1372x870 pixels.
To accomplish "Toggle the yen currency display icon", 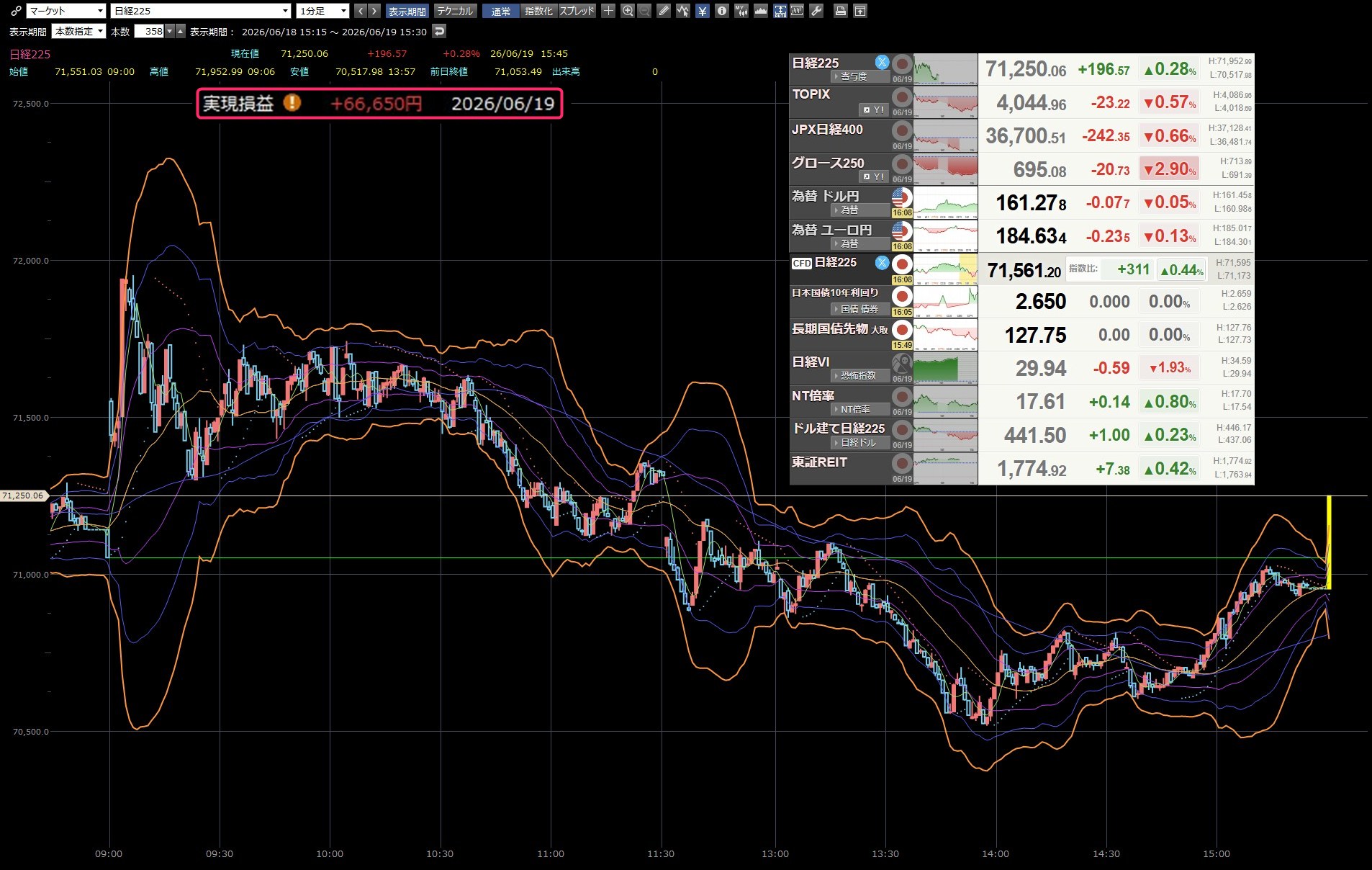I will (x=703, y=11).
